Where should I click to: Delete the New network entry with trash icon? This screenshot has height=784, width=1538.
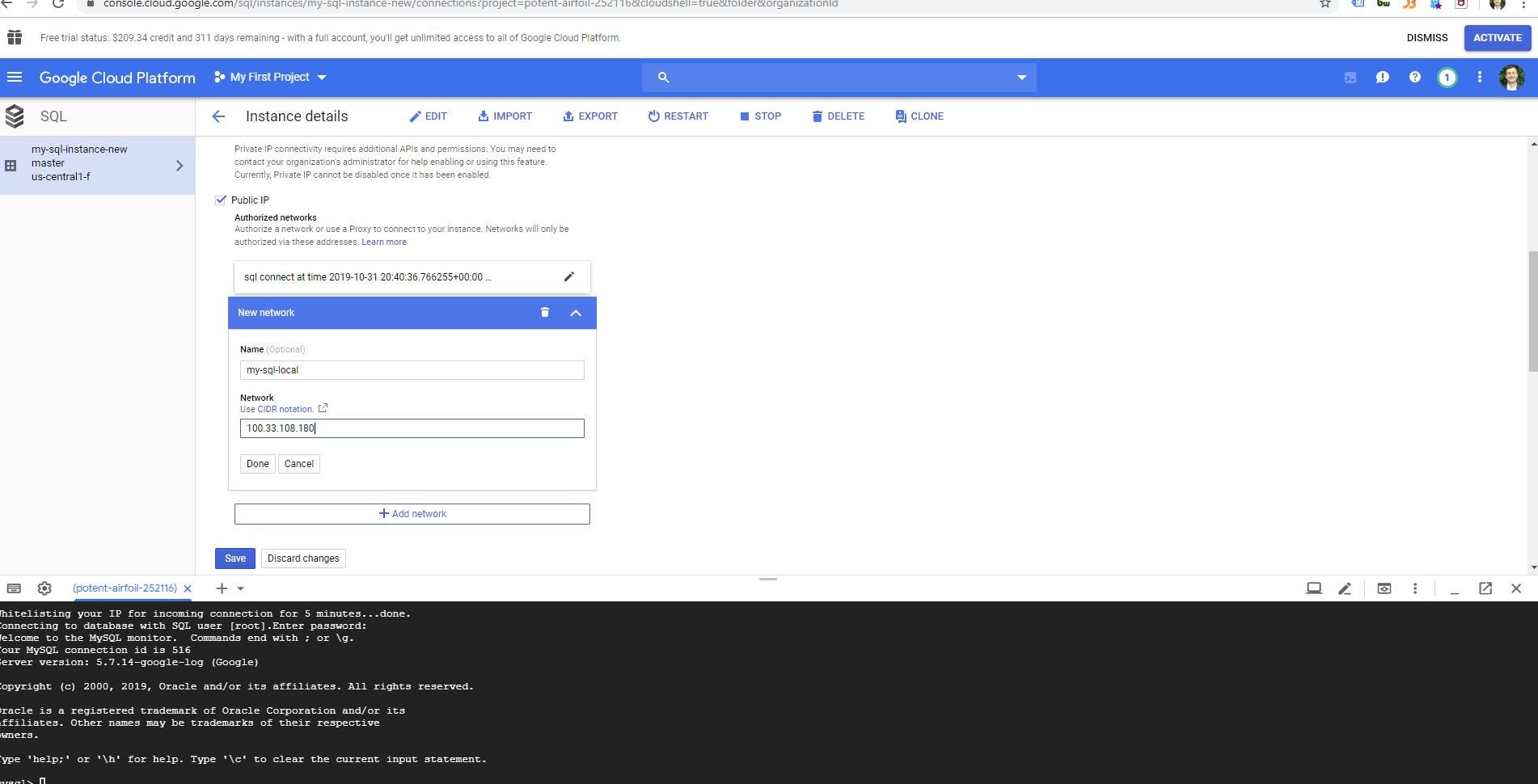[x=545, y=312]
